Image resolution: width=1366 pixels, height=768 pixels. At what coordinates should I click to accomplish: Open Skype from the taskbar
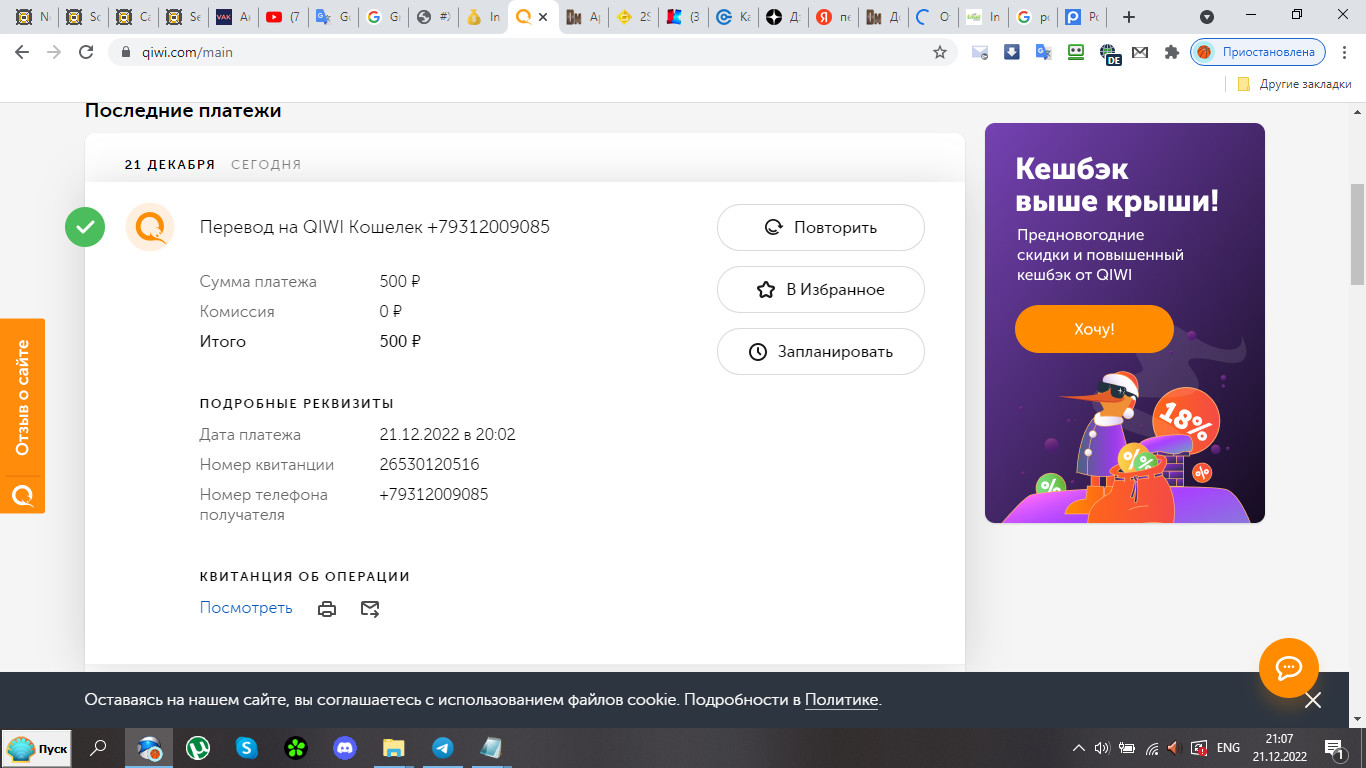[x=247, y=748]
